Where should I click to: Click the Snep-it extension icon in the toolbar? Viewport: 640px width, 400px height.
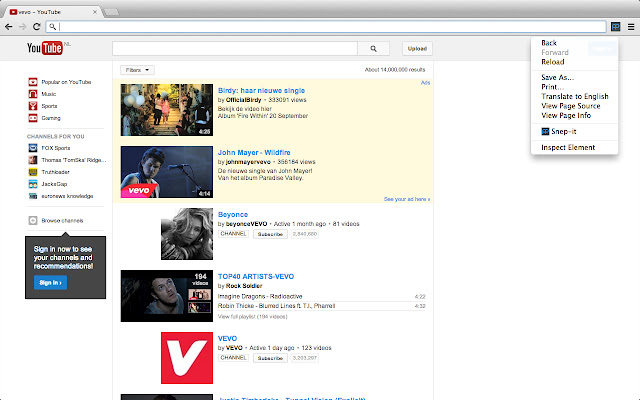coord(617,26)
